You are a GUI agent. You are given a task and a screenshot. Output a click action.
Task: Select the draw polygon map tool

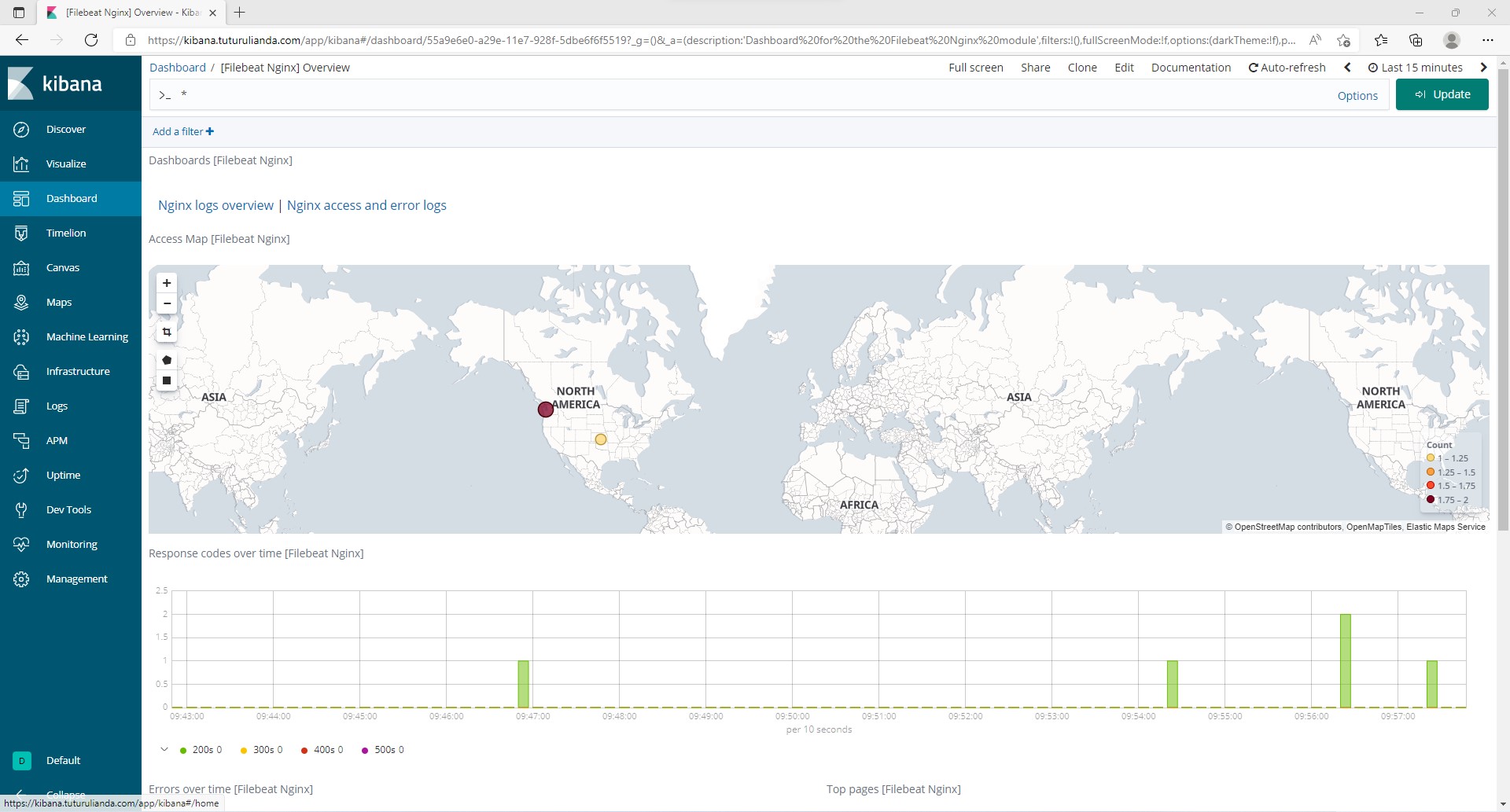(x=167, y=360)
